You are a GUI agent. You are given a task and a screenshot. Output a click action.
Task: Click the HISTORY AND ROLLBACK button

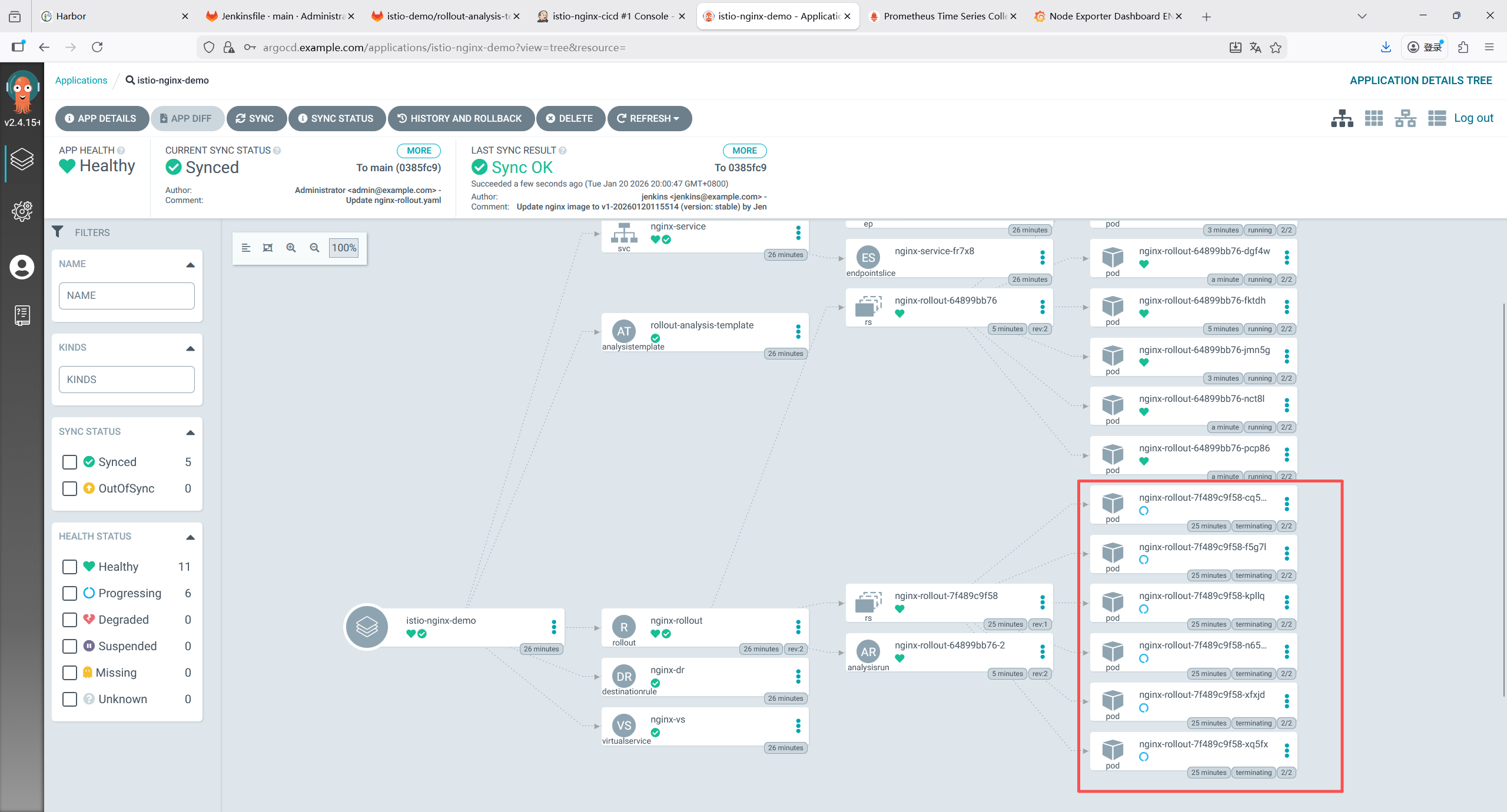pos(460,118)
